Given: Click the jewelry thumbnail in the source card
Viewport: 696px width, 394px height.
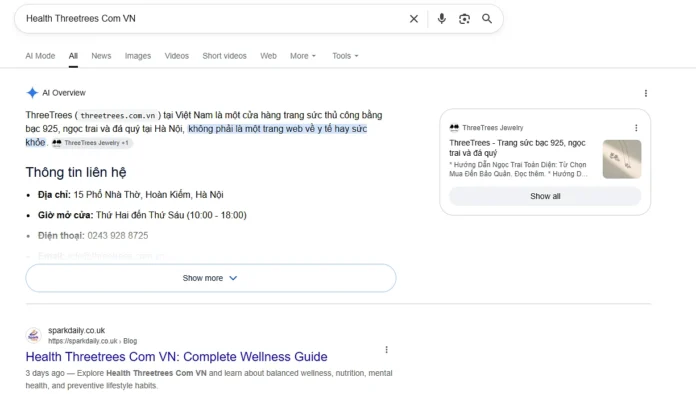Looking at the screenshot, I should (622, 159).
